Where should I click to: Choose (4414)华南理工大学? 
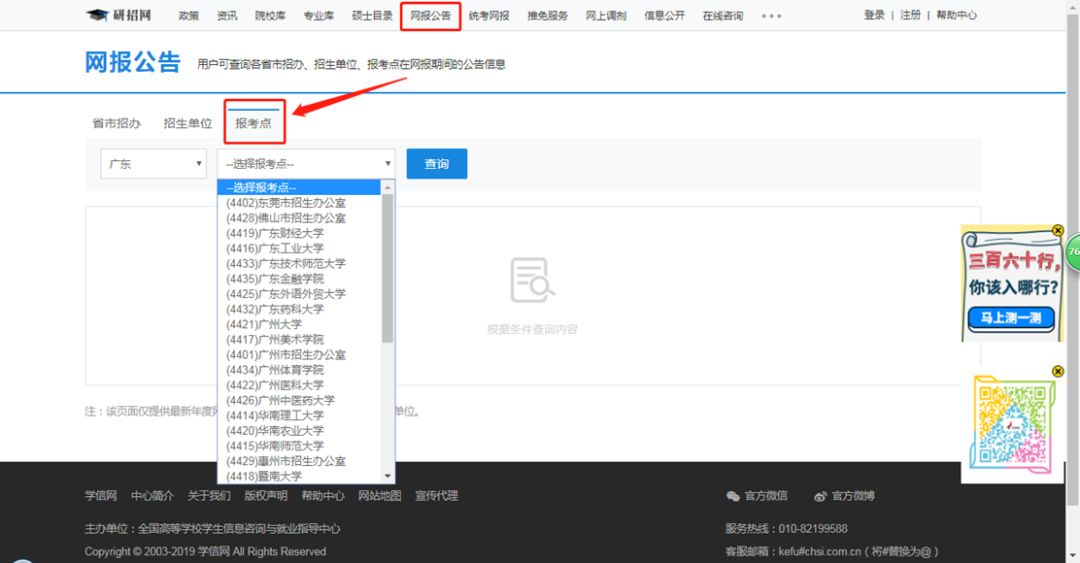300,415
